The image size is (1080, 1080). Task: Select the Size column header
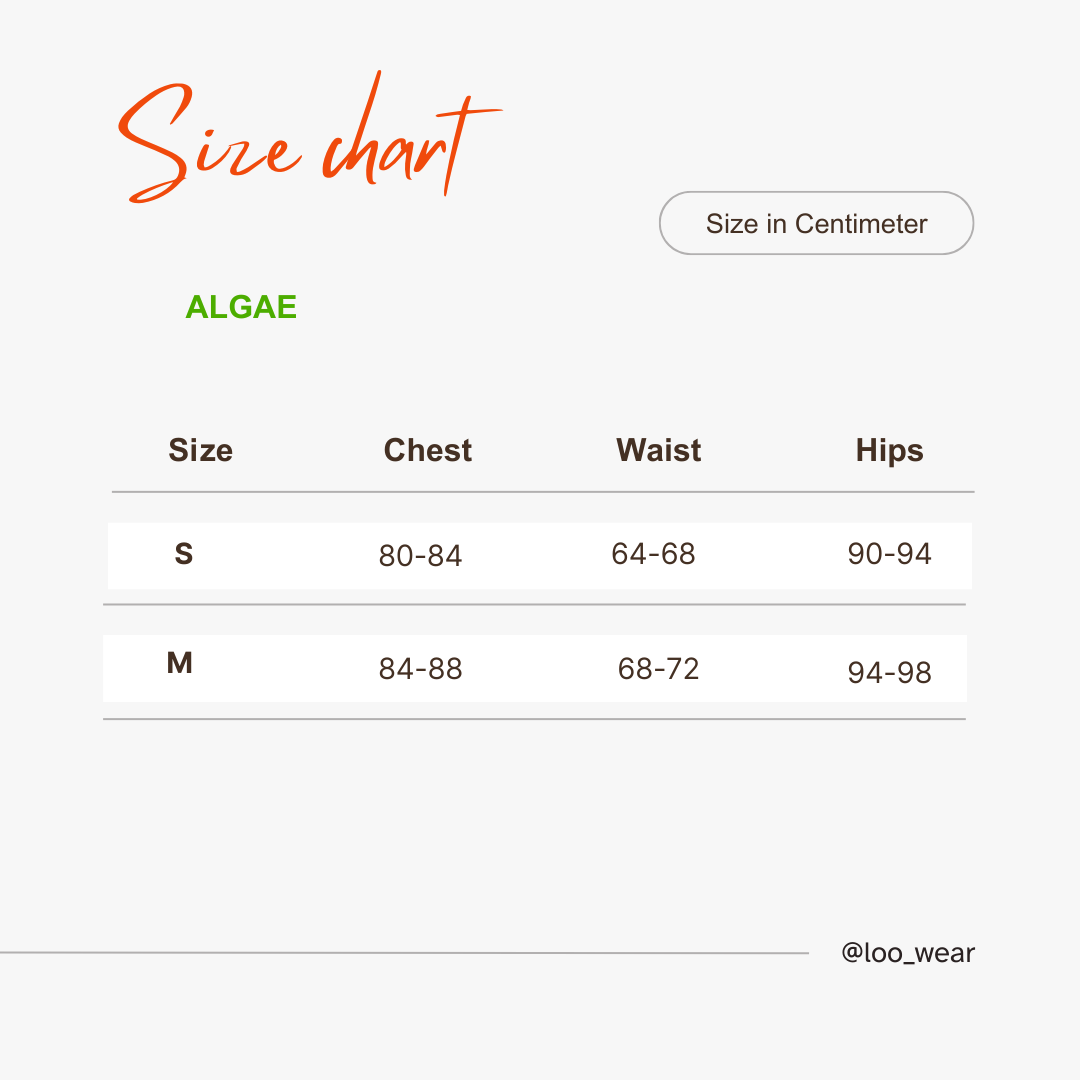[200, 450]
